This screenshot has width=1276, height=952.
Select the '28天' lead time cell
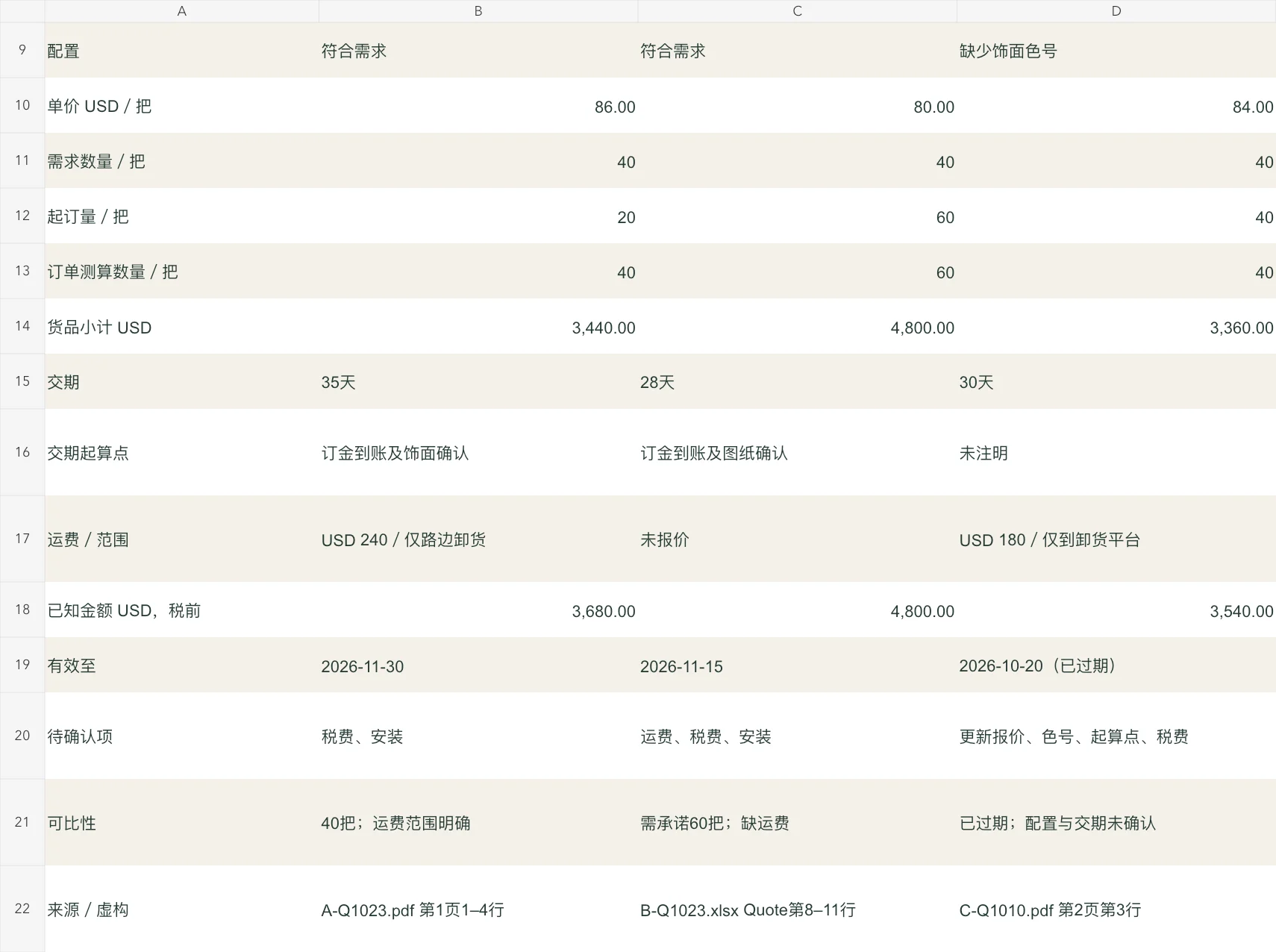point(797,382)
